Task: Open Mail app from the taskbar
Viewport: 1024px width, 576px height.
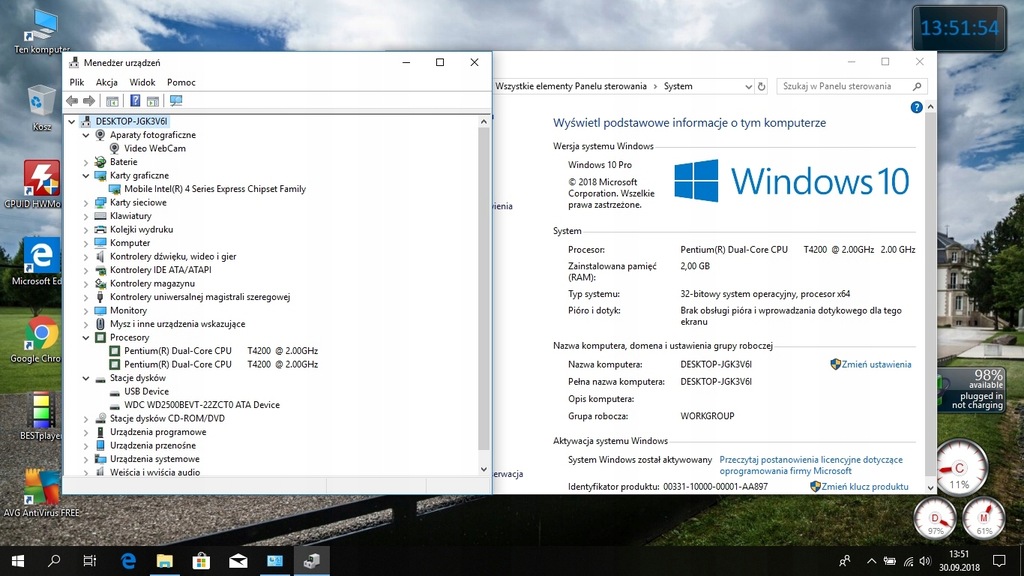Action: 238,560
